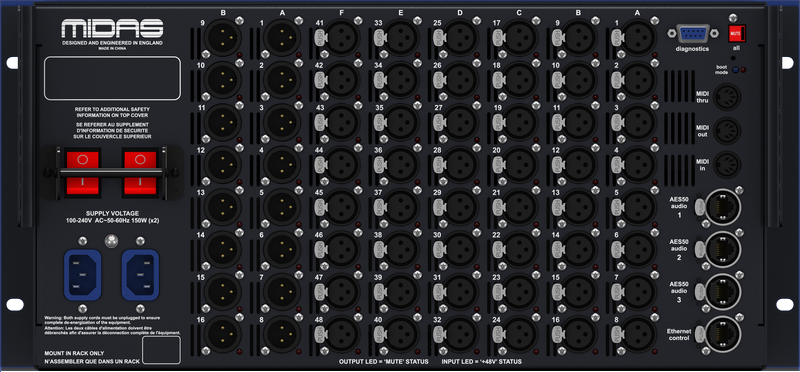Click the DESIGNED AND ENGINEERED IN ENGLAND text
Screen dimensions: 800x372
(x=112, y=43)
